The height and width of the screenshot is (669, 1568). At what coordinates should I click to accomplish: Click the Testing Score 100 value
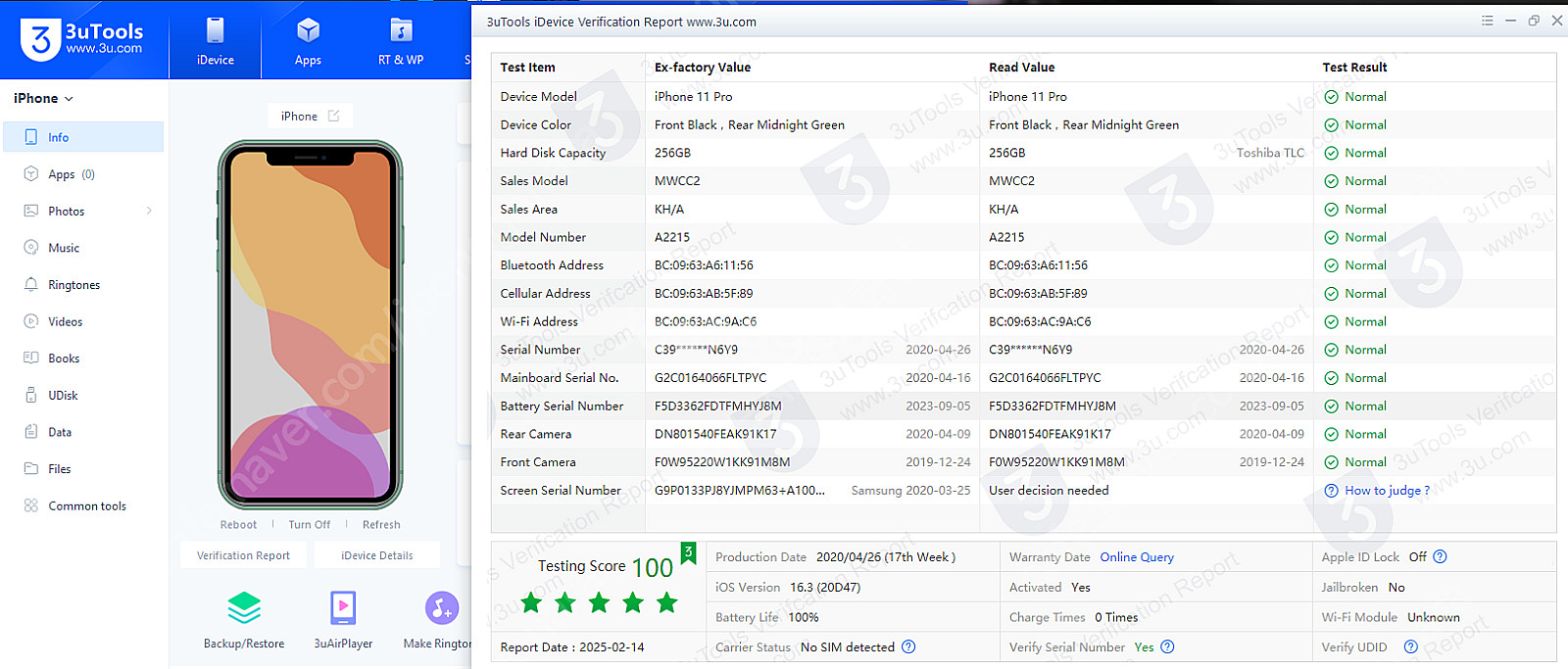(652, 568)
